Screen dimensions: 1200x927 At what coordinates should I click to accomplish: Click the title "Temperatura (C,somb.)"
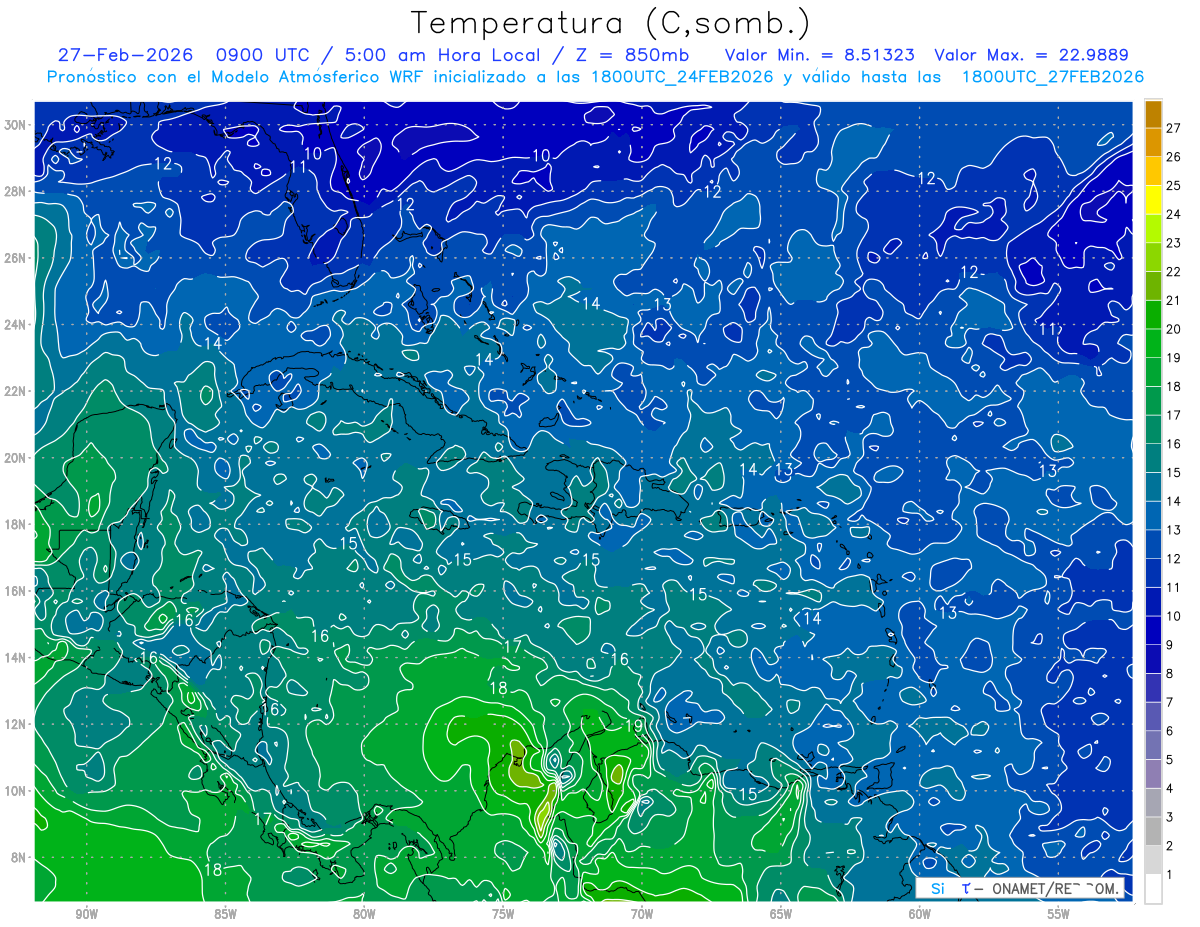click(x=611, y=23)
